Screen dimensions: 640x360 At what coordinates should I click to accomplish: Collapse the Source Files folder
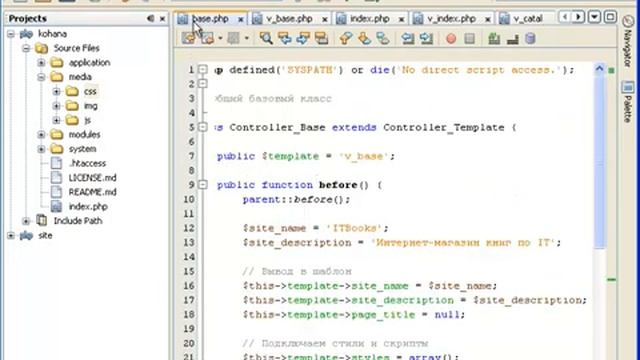[x=26, y=48]
